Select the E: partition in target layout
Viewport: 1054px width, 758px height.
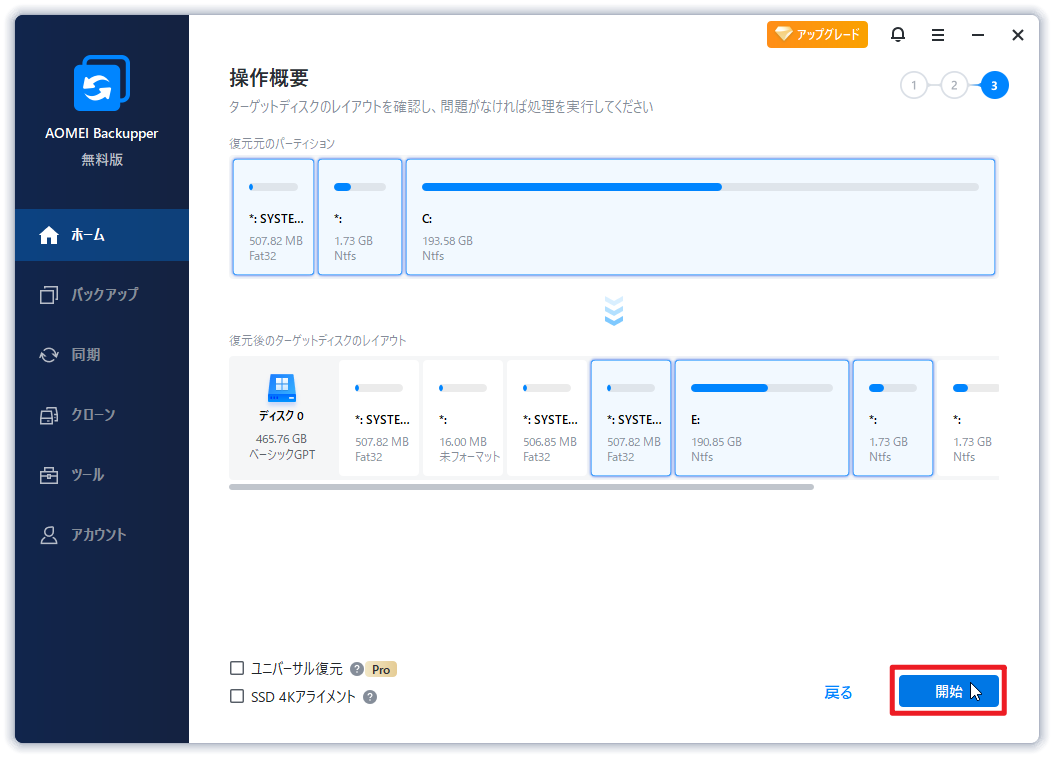tap(761, 418)
